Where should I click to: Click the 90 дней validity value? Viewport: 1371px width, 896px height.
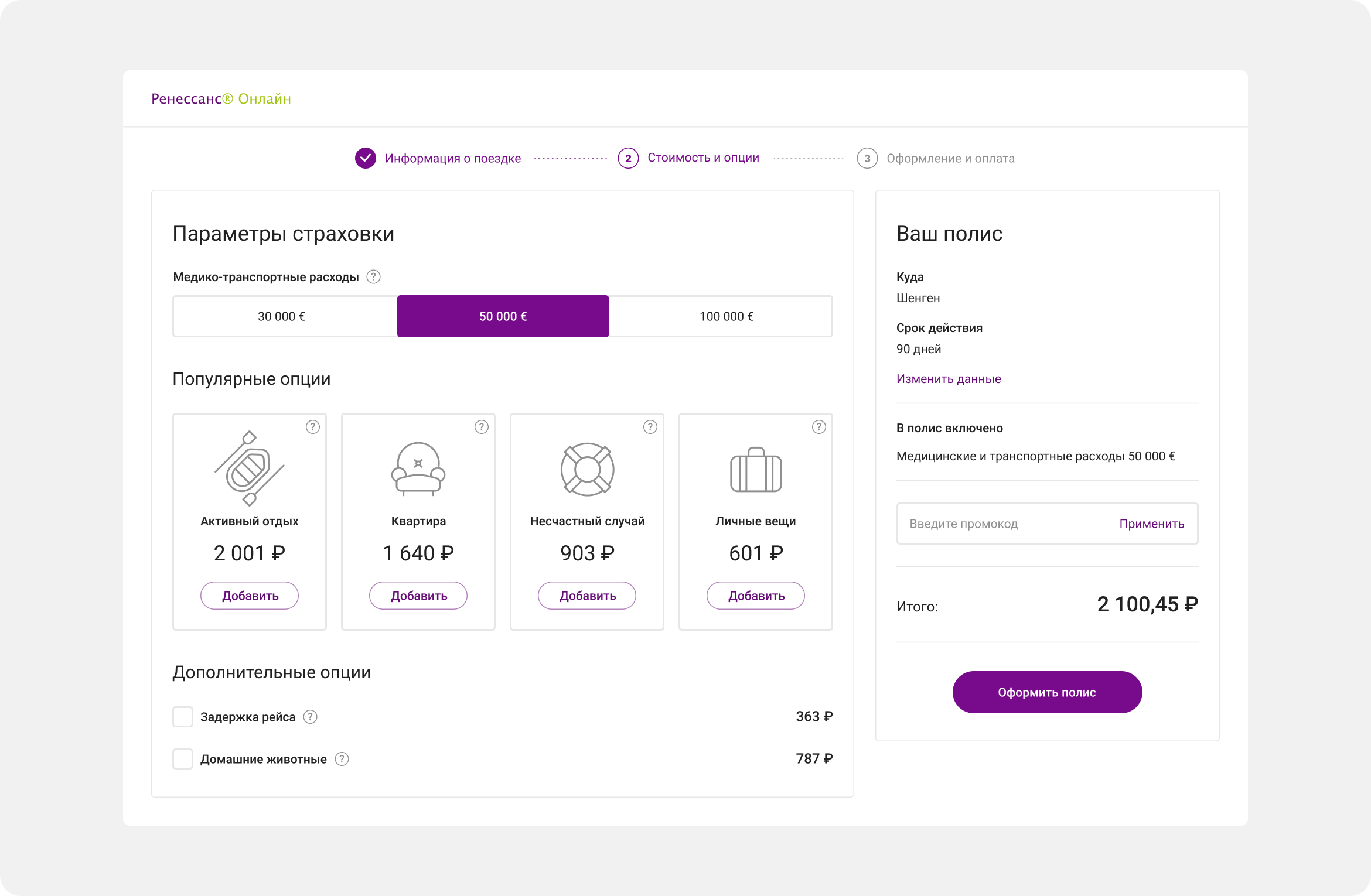(x=919, y=349)
